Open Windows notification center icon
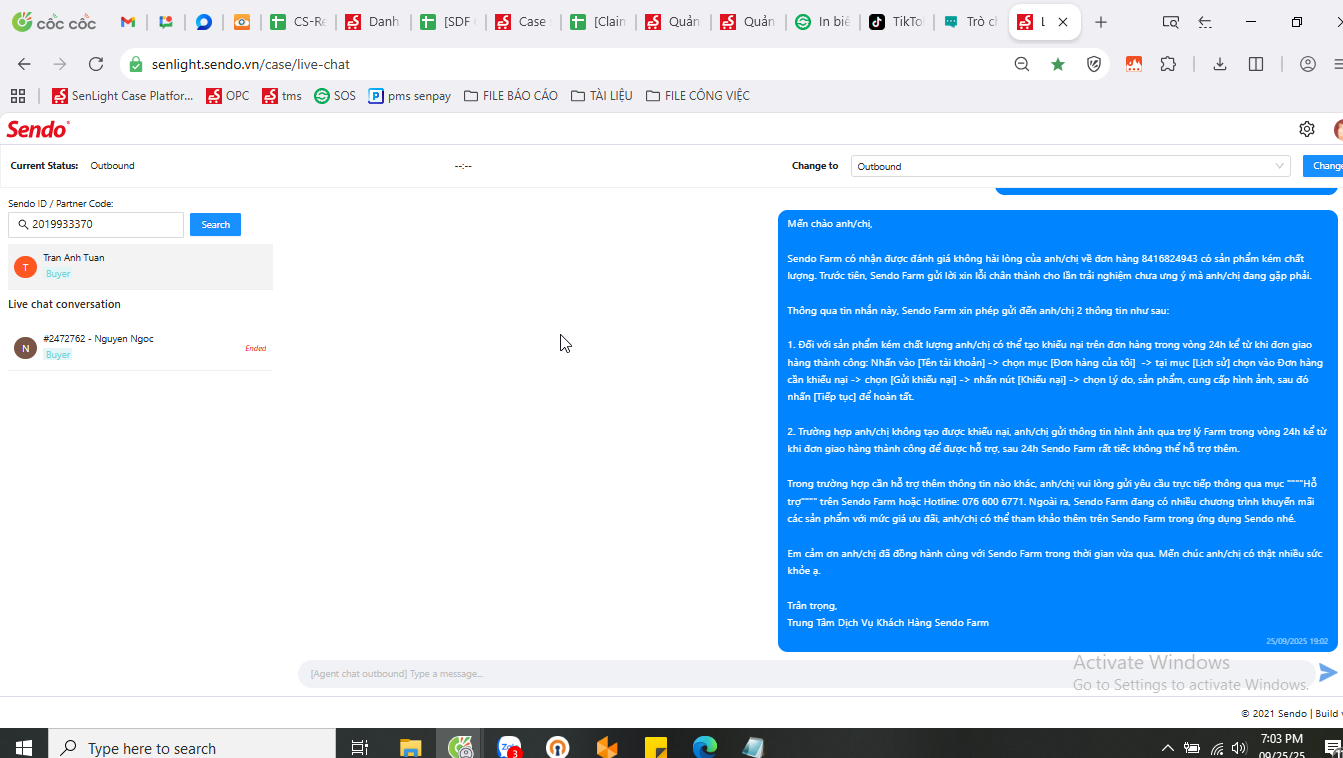This screenshot has height=758, width=1343. tap(1331, 748)
